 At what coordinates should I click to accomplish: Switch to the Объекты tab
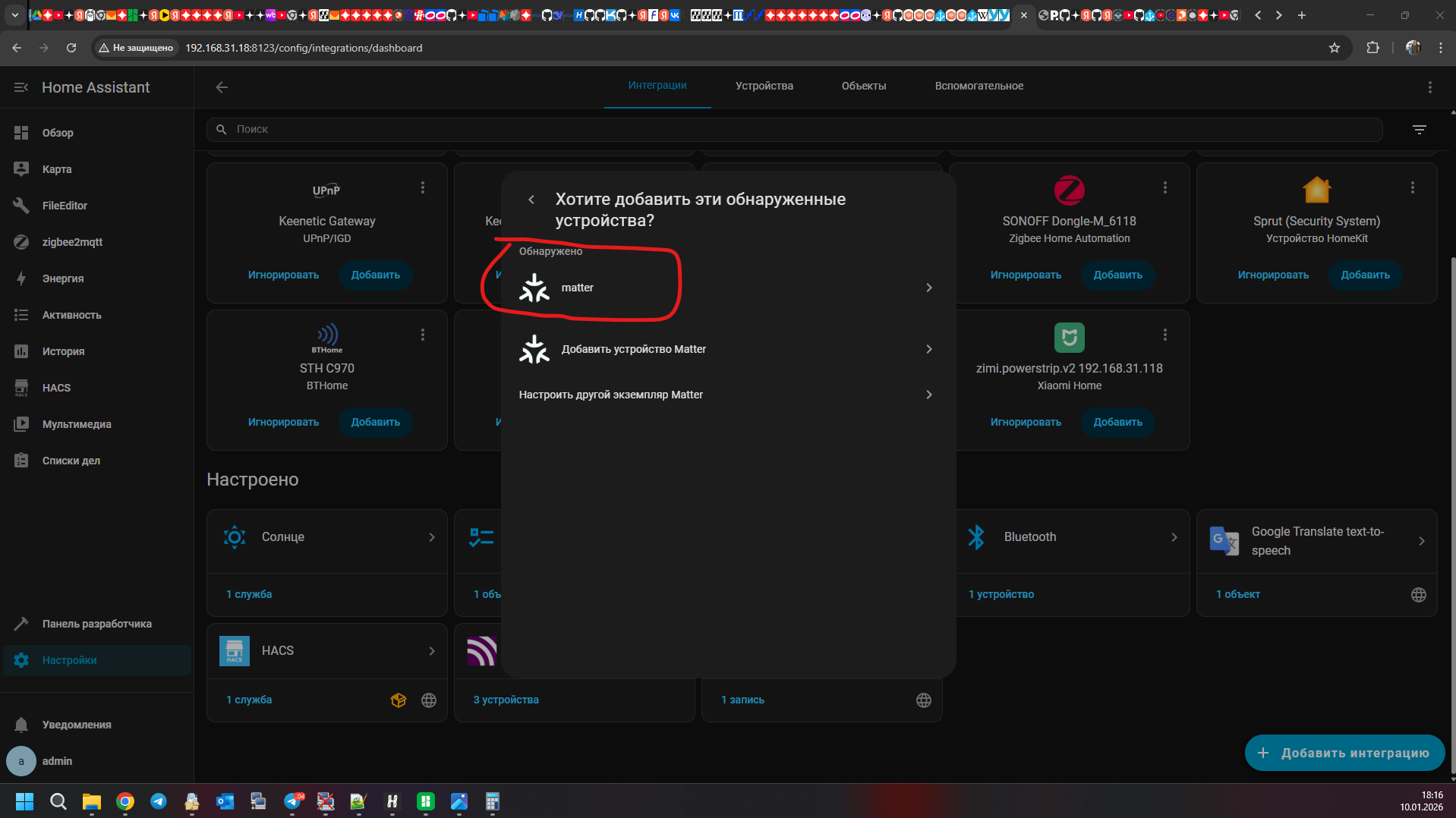coord(863,86)
